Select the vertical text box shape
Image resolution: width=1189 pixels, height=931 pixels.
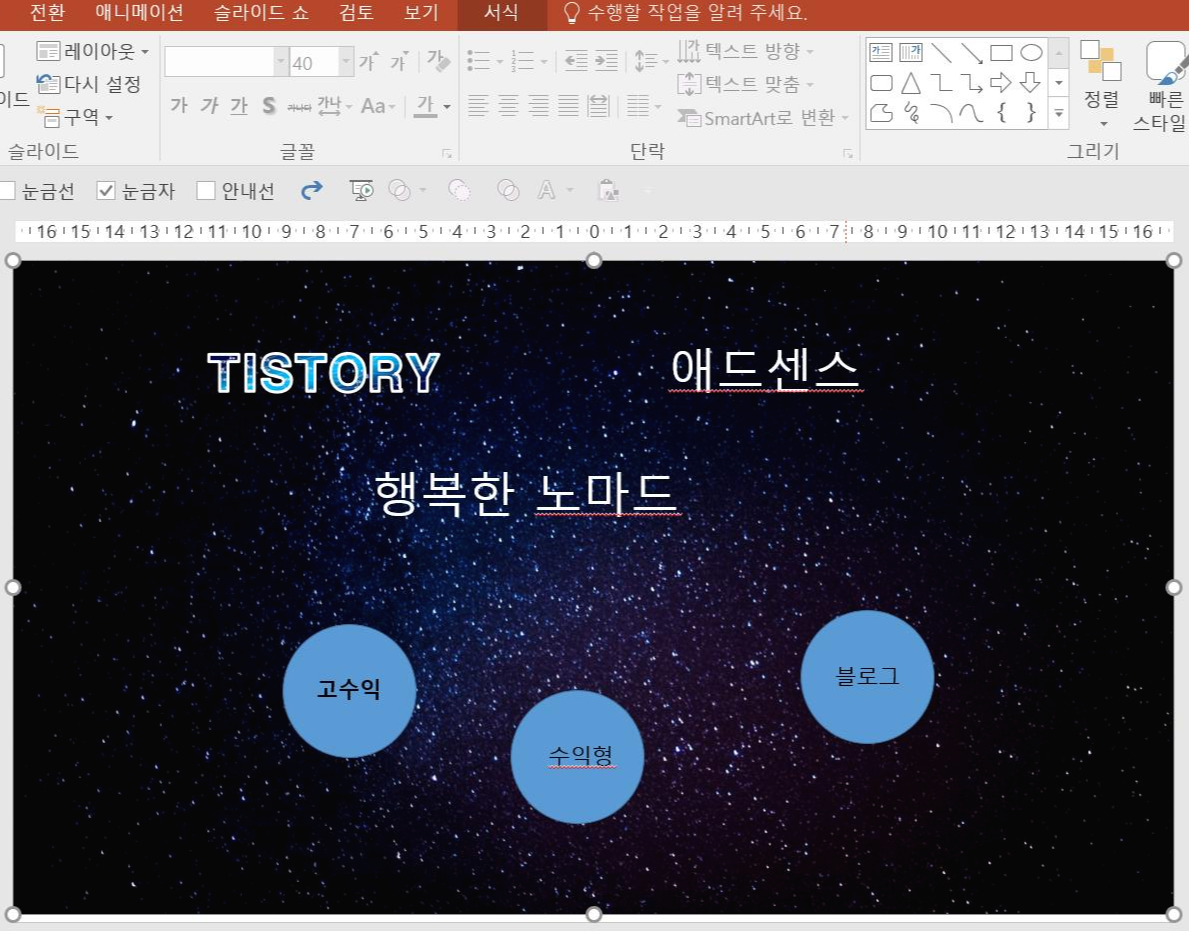click(910, 52)
